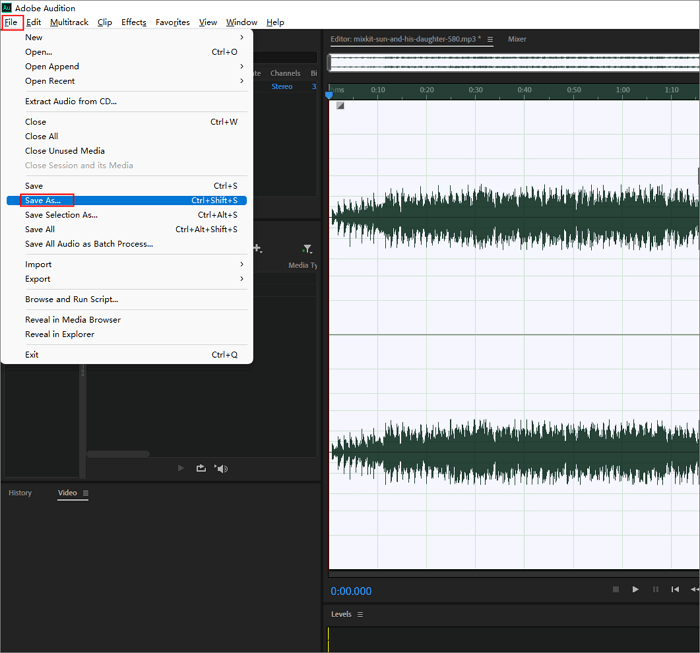Click the plus shortcut icon beside the filter
Image resolution: width=700 pixels, height=653 pixels.
(x=258, y=248)
